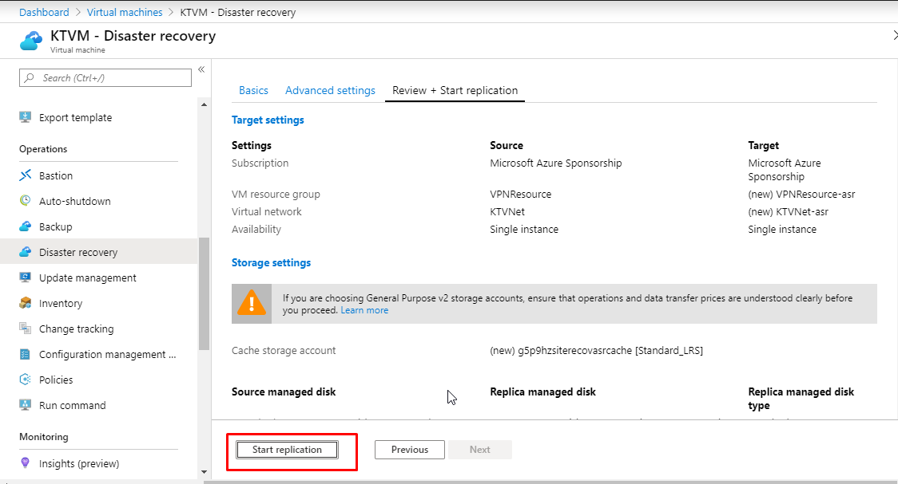Click the Inventory box icon
Screen dimensions: 898x484
tap(25, 303)
